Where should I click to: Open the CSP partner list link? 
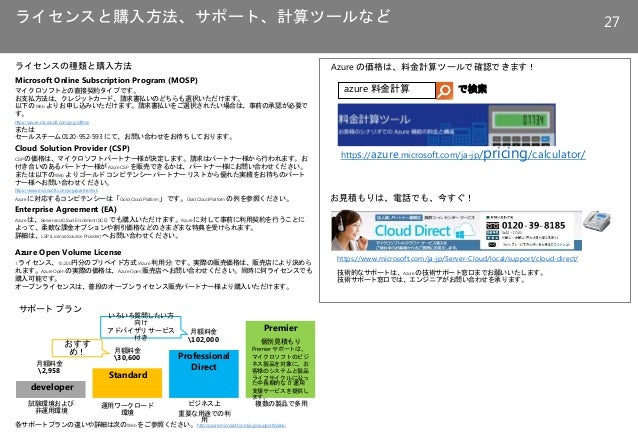(56, 190)
